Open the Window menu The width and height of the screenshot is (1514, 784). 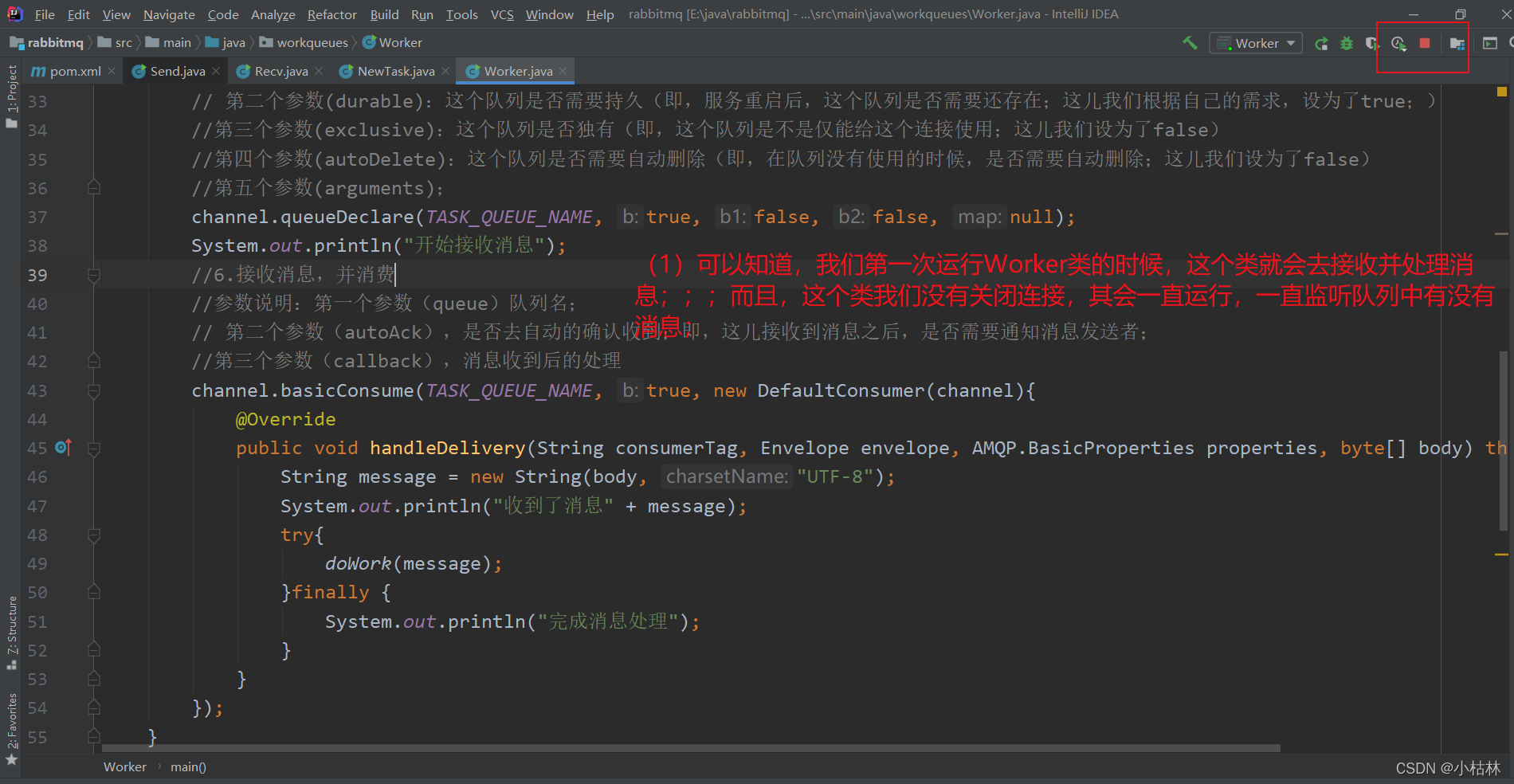(549, 14)
